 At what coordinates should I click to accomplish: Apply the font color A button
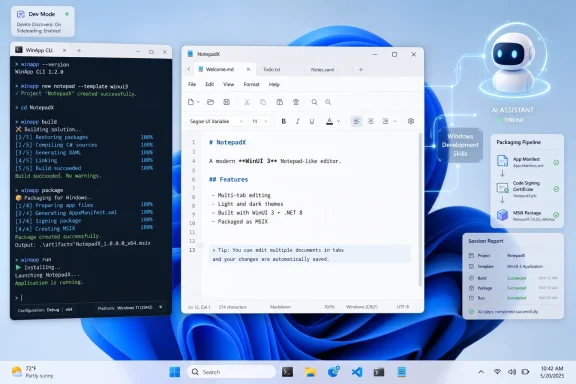click(330, 121)
